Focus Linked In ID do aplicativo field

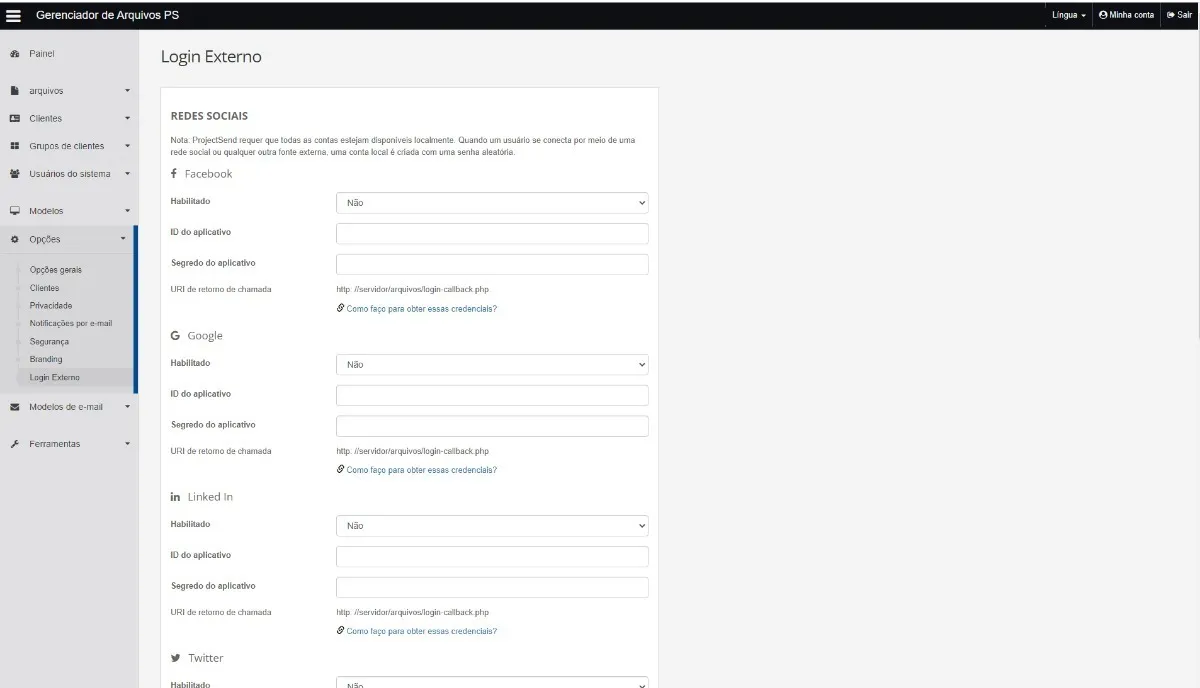click(492, 557)
